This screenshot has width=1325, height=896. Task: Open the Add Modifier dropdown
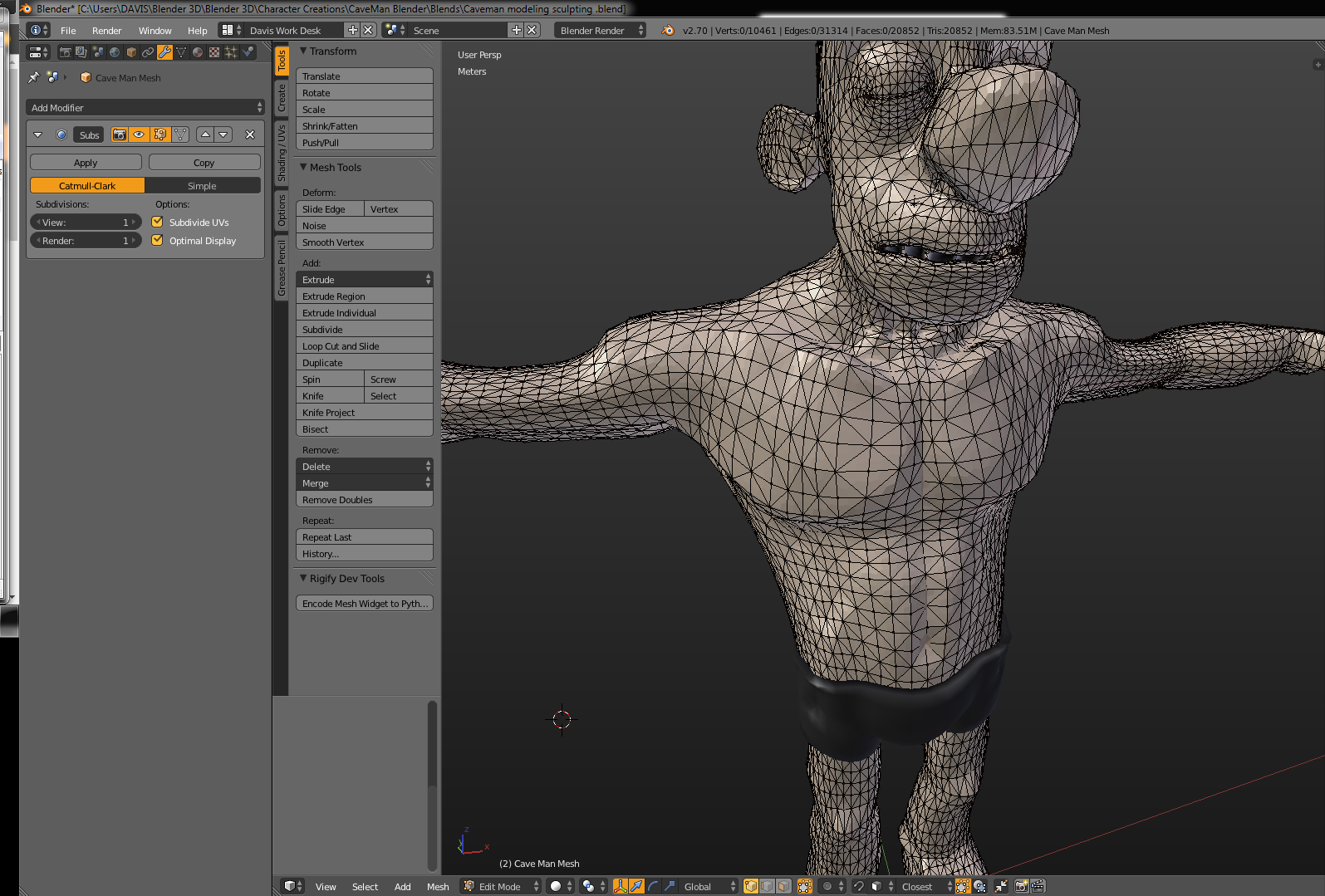coord(145,107)
